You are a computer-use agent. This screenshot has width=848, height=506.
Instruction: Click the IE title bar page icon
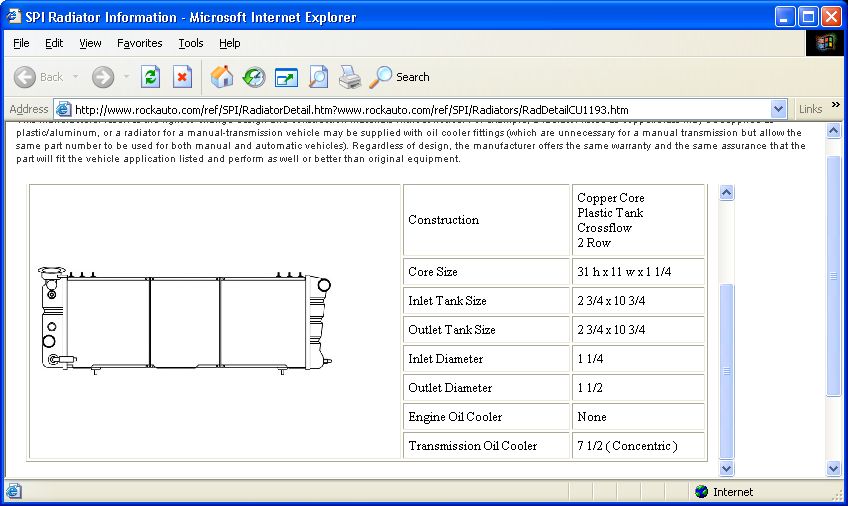[x=14, y=16]
